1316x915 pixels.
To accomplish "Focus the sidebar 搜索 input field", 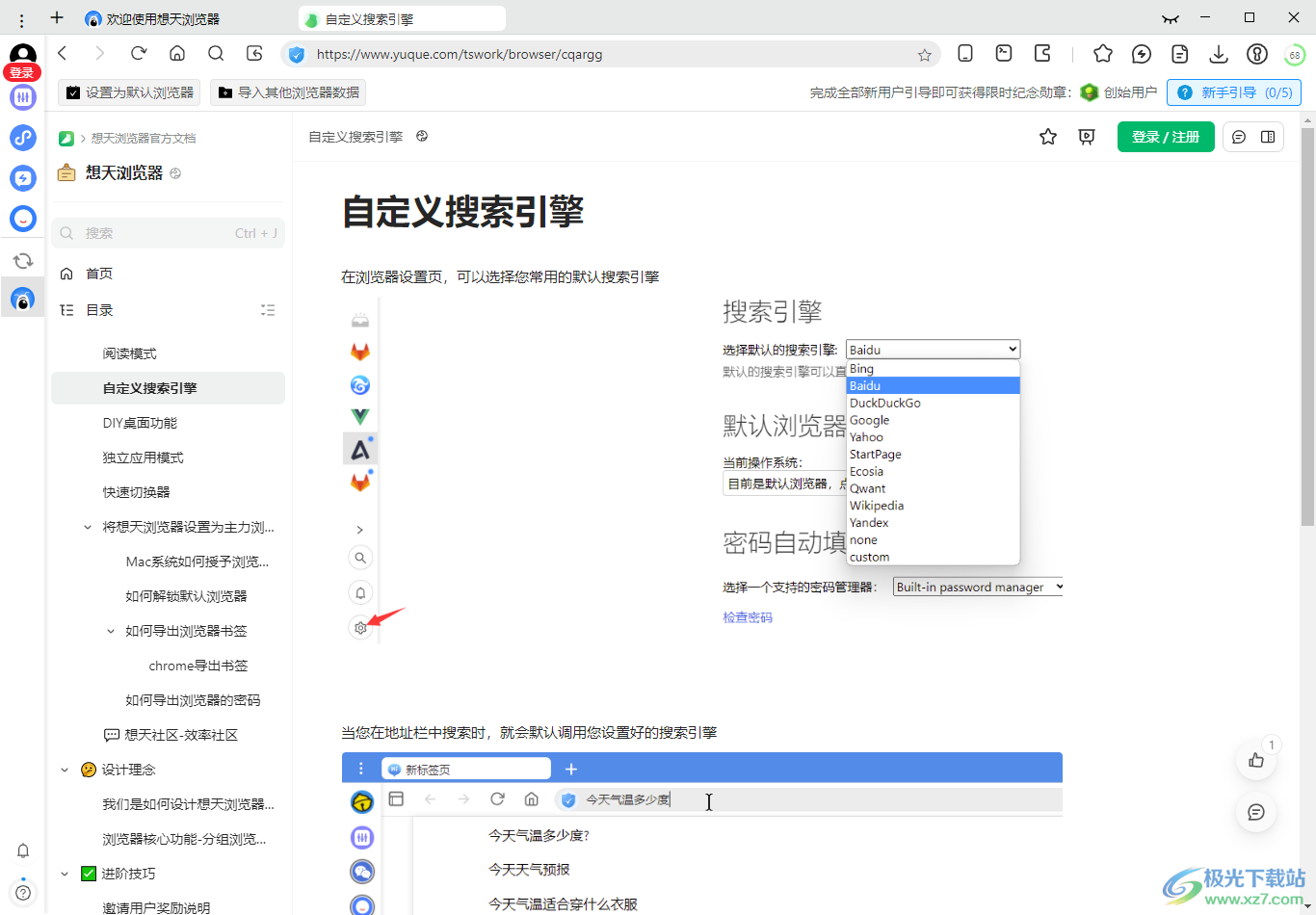I will pyautogui.click(x=168, y=233).
